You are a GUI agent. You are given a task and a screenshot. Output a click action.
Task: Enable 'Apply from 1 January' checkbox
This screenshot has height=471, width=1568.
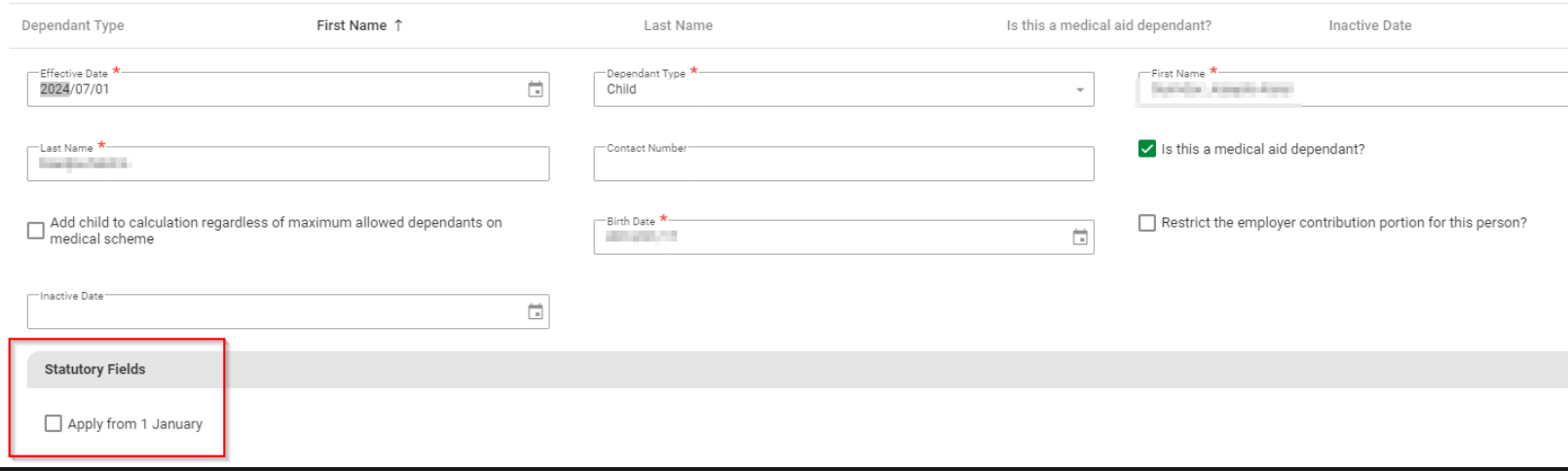click(54, 423)
